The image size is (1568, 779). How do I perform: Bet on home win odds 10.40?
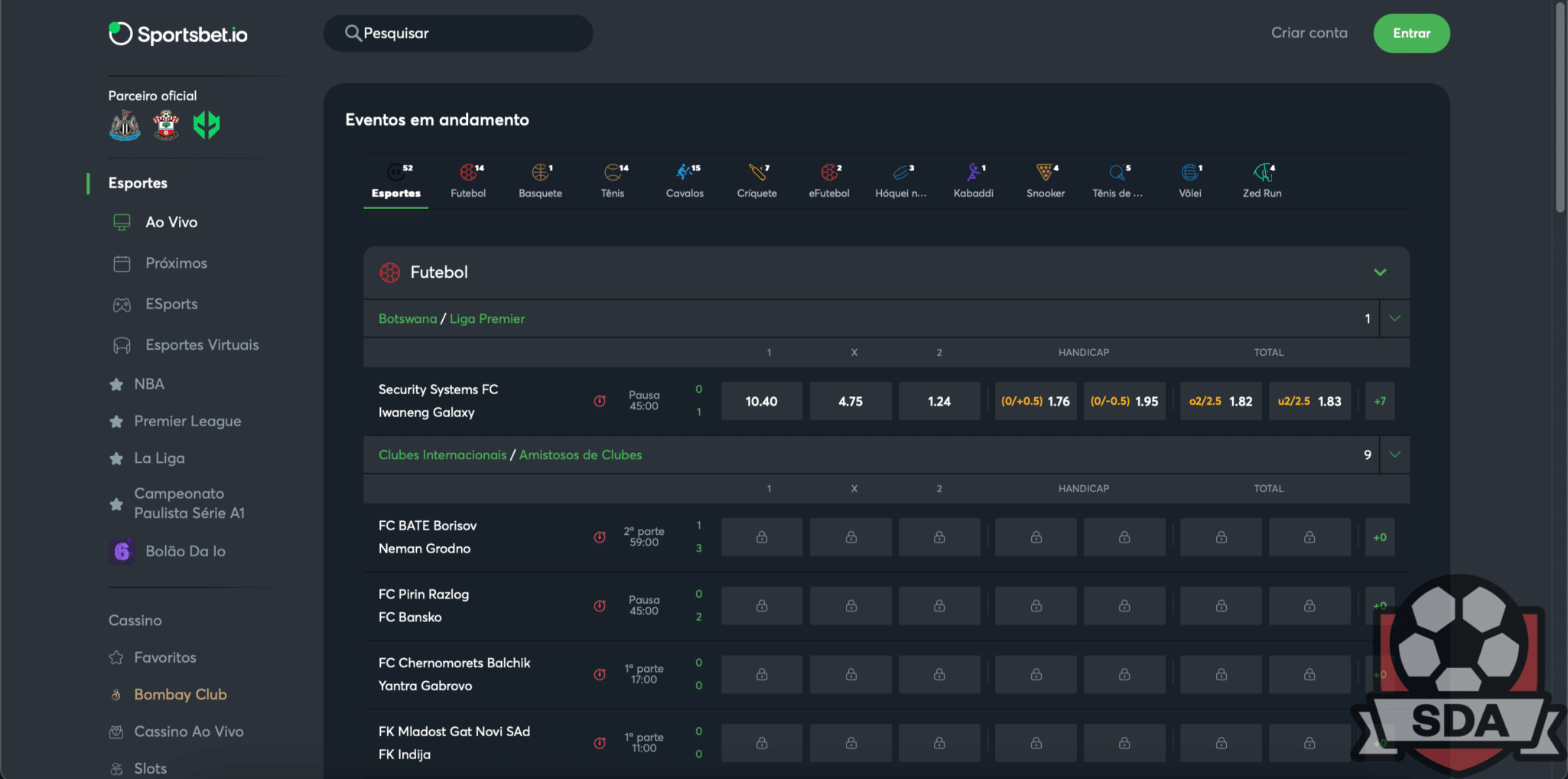pos(762,401)
